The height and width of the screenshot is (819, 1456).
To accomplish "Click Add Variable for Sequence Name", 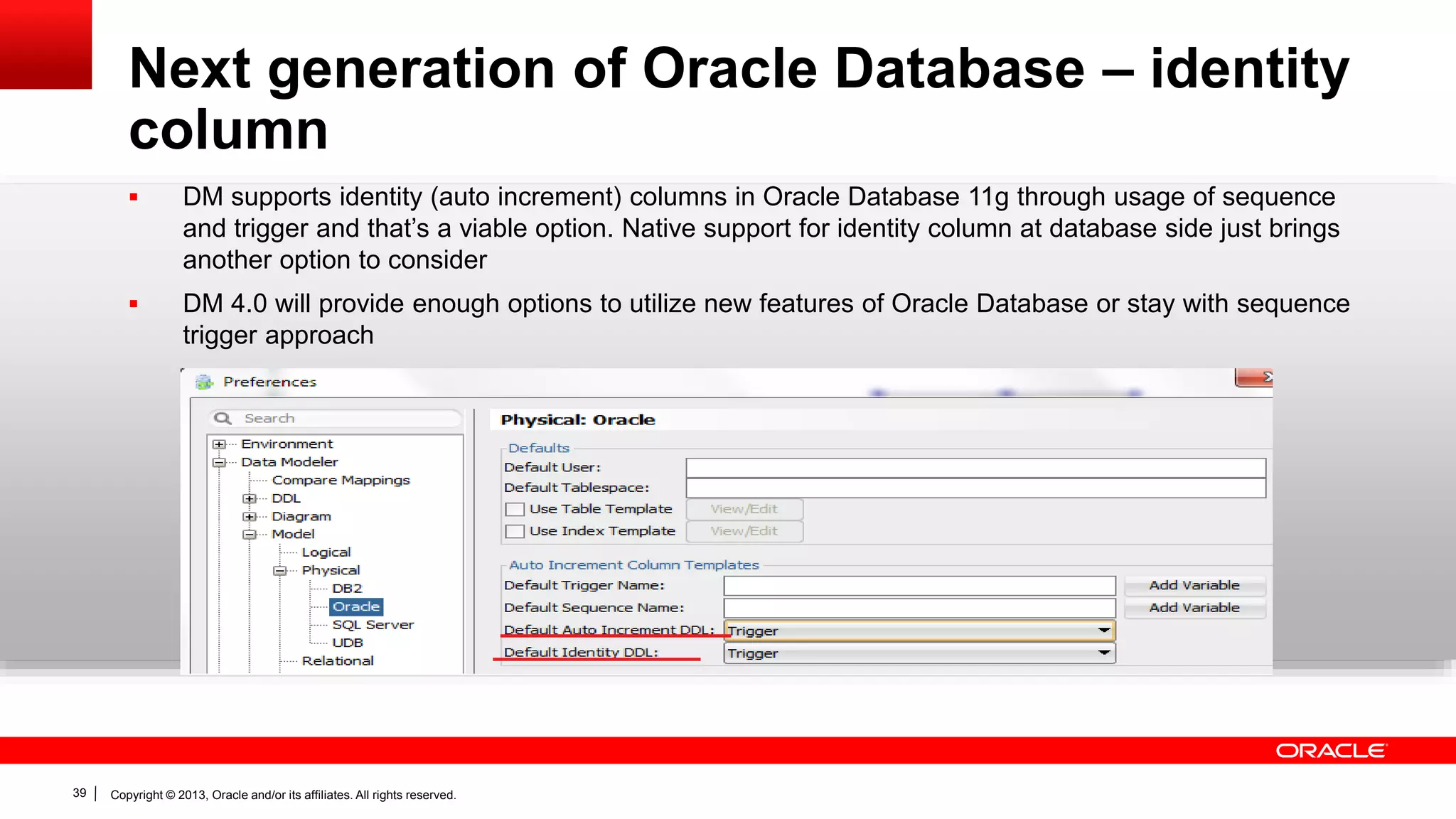I will coord(1194,608).
